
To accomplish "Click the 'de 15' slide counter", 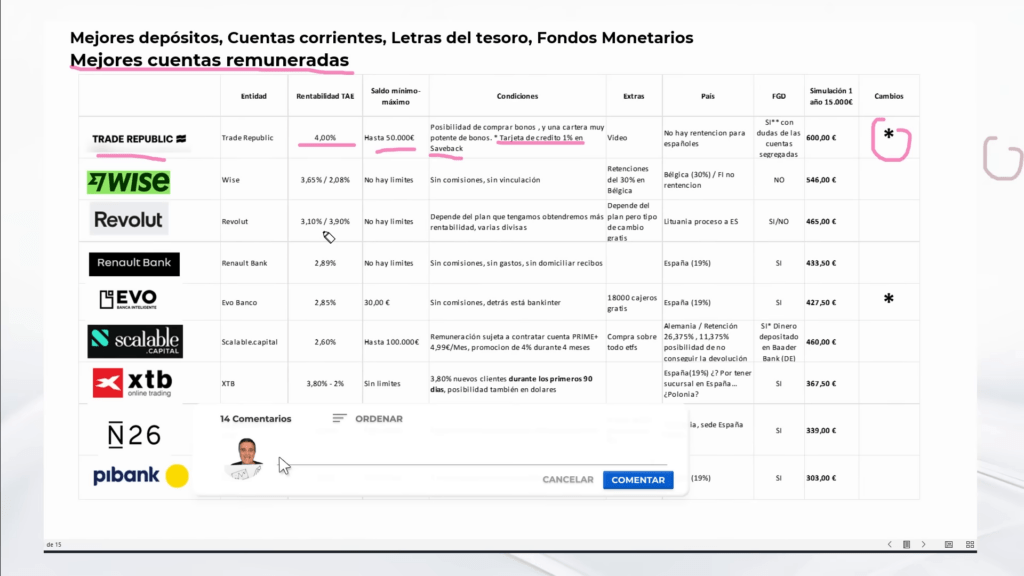I will pyautogui.click(x=54, y=544).
